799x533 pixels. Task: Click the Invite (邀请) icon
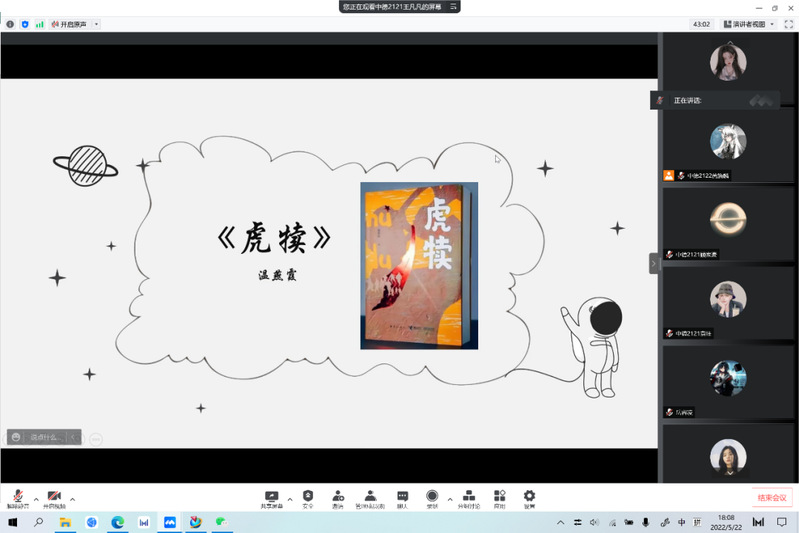click(x=338, y=497)
